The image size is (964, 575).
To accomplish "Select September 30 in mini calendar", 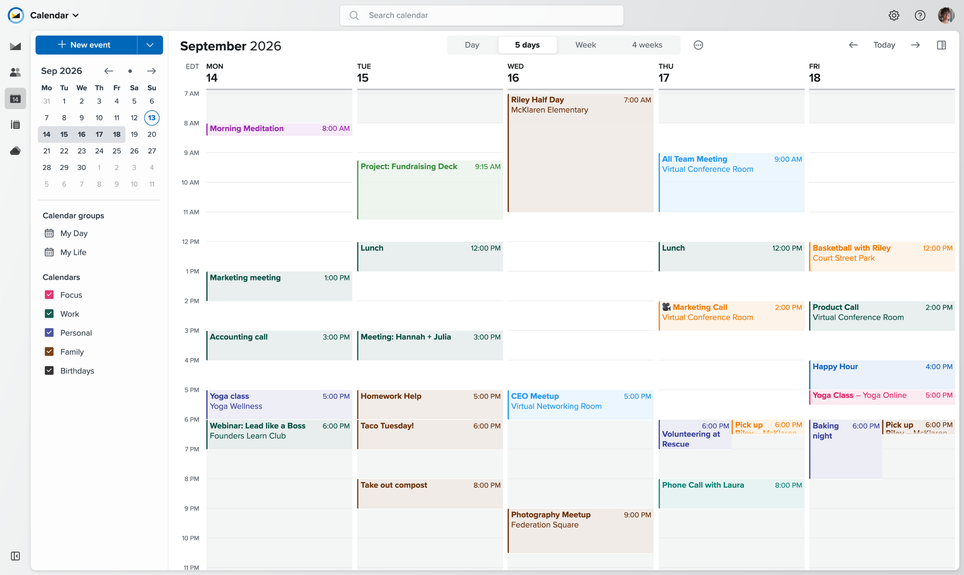I will click(x=81, y=167).
